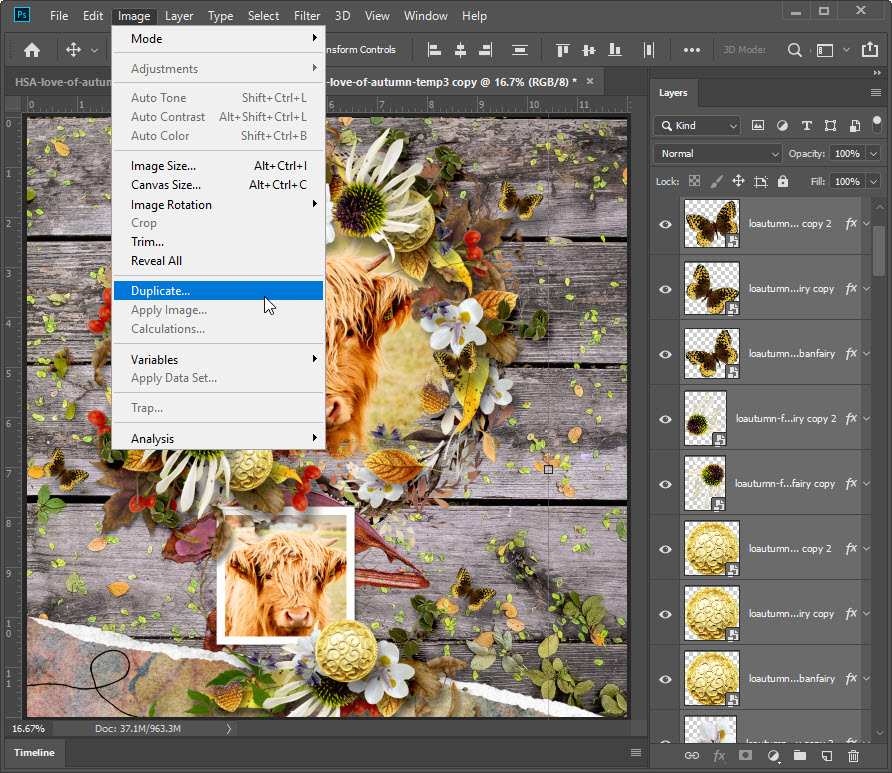The image size is (892, 773).
Task: Select Canvas Size... menu entry
Action: [166, 185]
